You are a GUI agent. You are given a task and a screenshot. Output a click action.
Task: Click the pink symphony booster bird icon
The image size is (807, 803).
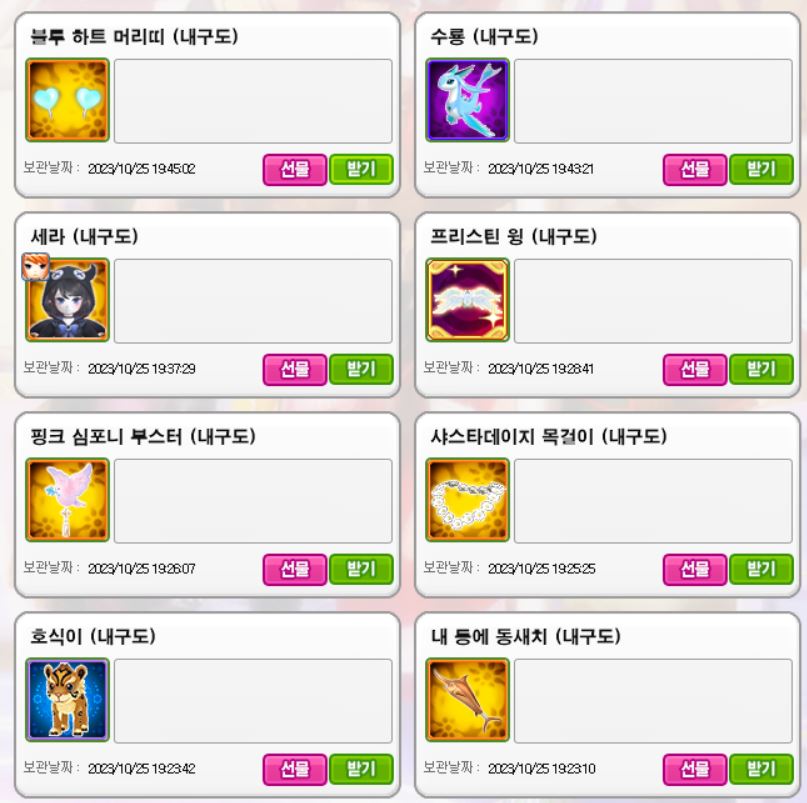click(67, 500)
